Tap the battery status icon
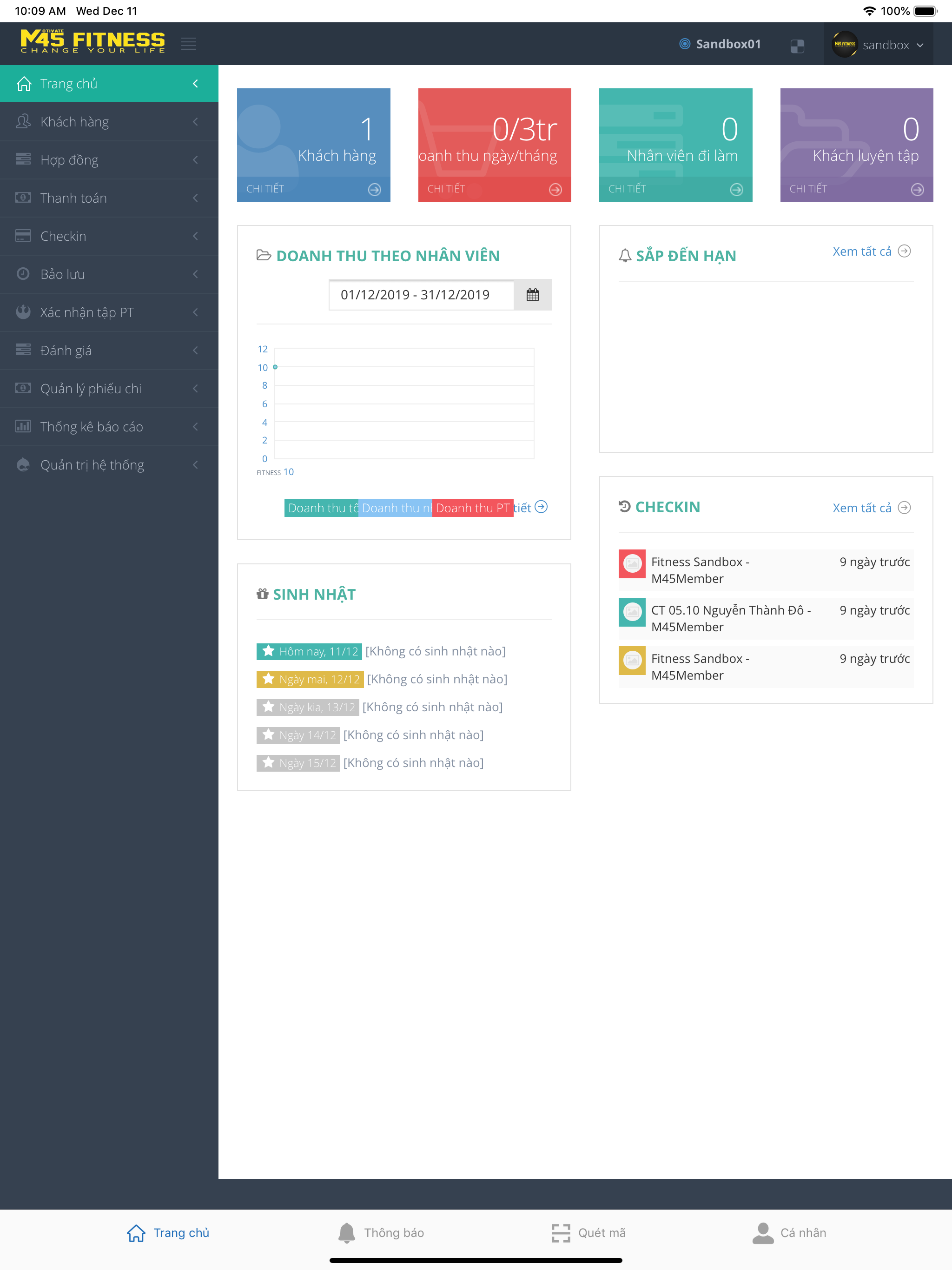 925,11
